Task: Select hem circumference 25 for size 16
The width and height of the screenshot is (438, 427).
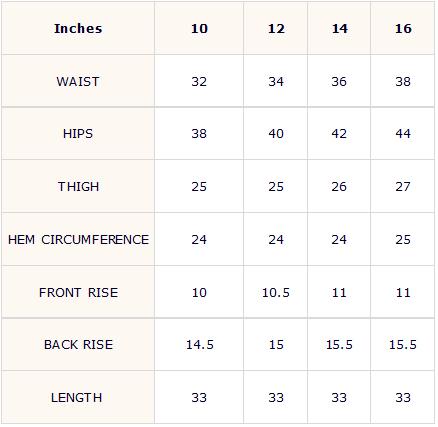Action: click(x=403, y=240)
